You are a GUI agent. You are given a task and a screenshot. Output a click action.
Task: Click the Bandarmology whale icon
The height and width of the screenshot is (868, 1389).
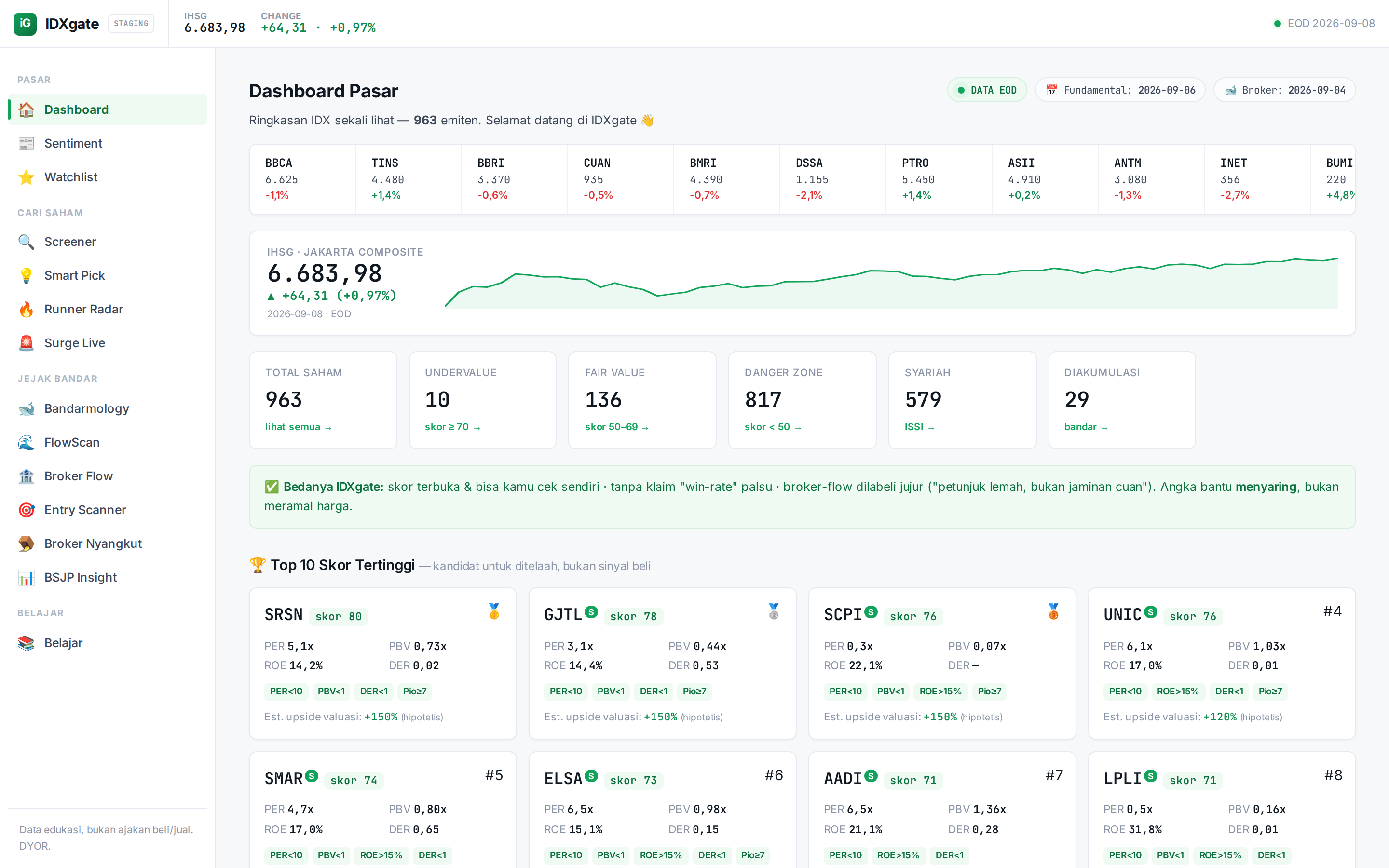pyautogui.click(x=27, y=409)
